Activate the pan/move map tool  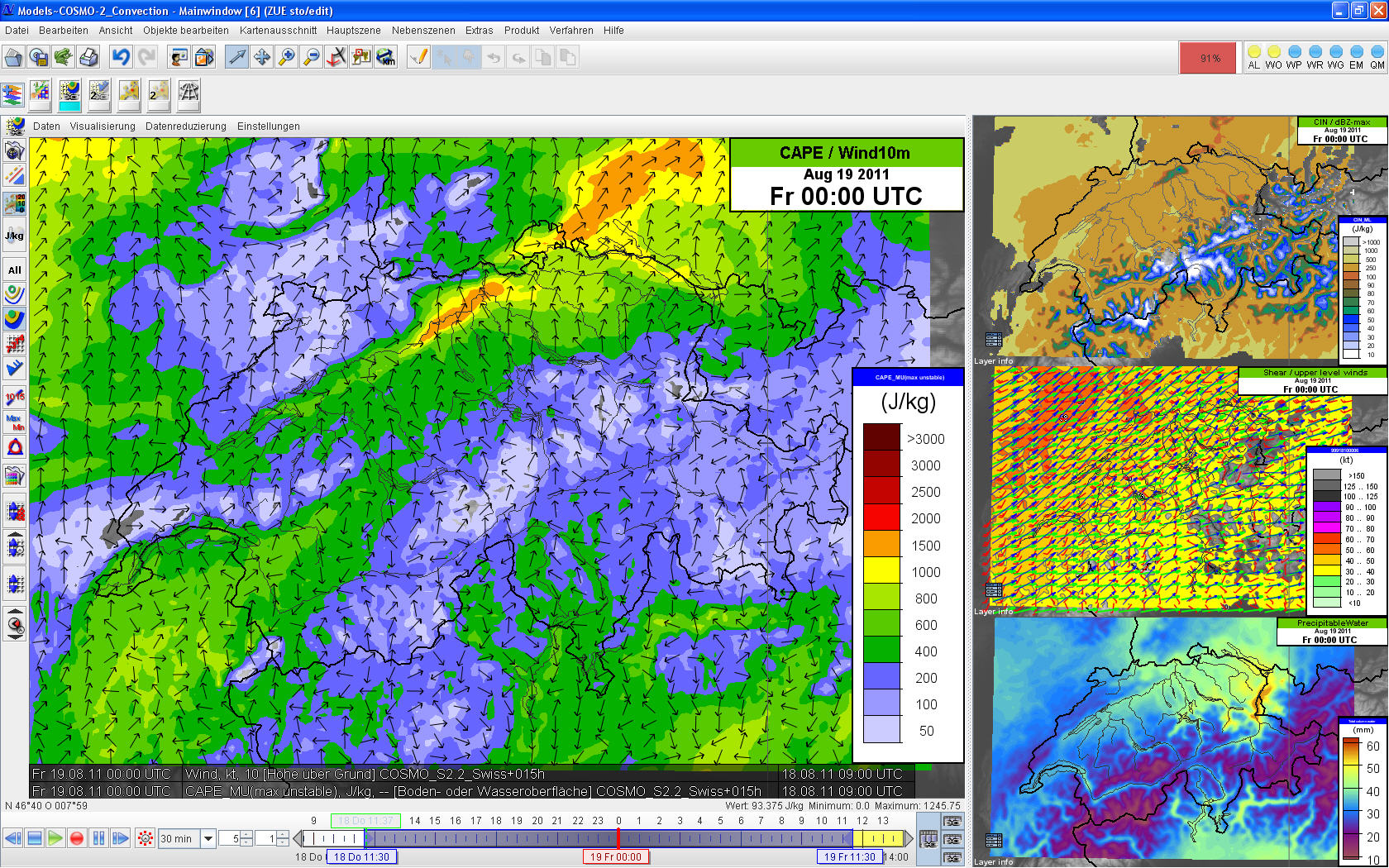[262, 57]
